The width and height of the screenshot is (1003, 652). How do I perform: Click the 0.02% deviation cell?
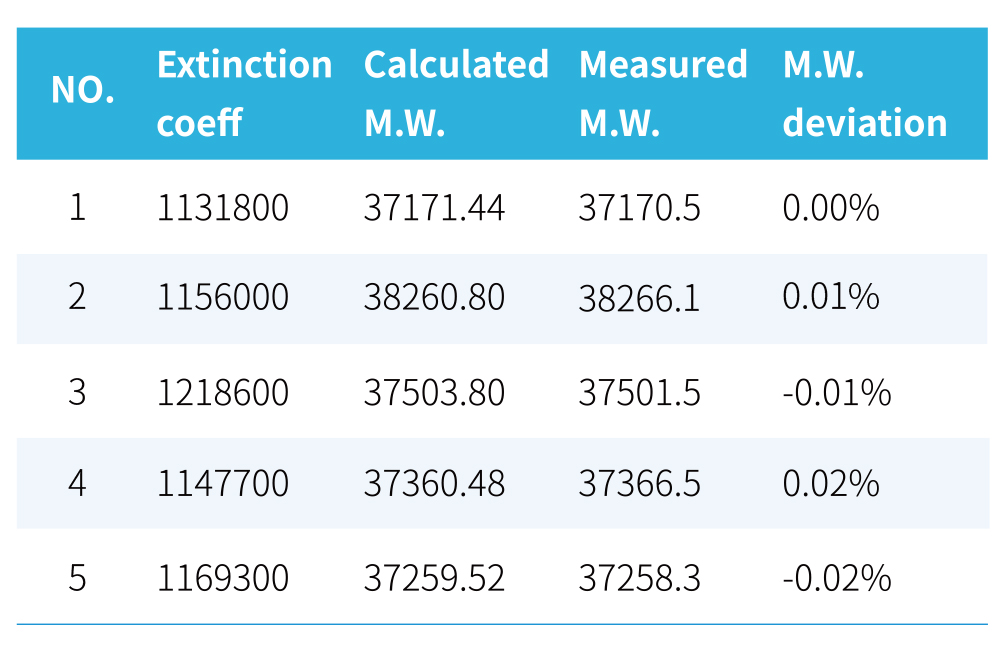[x=830, y=484]
